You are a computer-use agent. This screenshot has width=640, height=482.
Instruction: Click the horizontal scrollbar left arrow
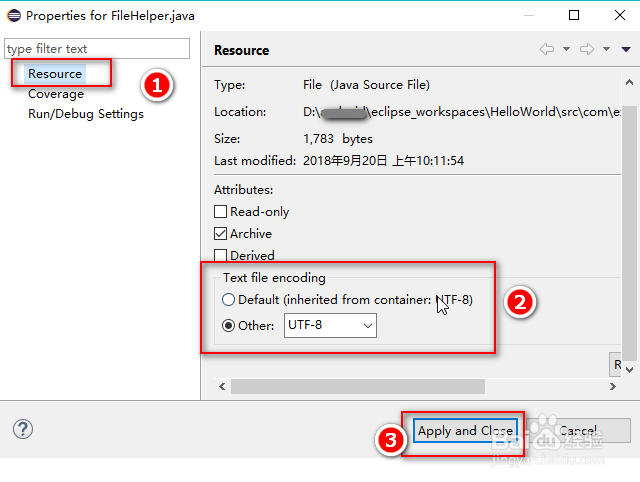click(220, 386)
